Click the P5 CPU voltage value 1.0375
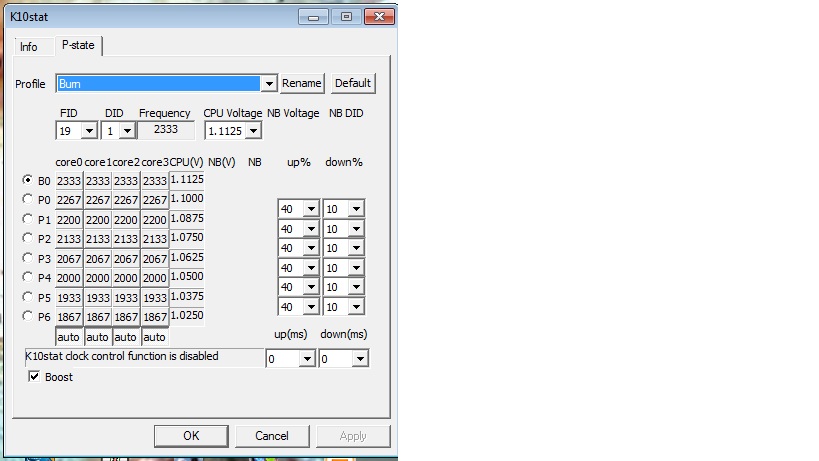Image resolution: width=819 pixels, height=461 pixels. [187, 297]
